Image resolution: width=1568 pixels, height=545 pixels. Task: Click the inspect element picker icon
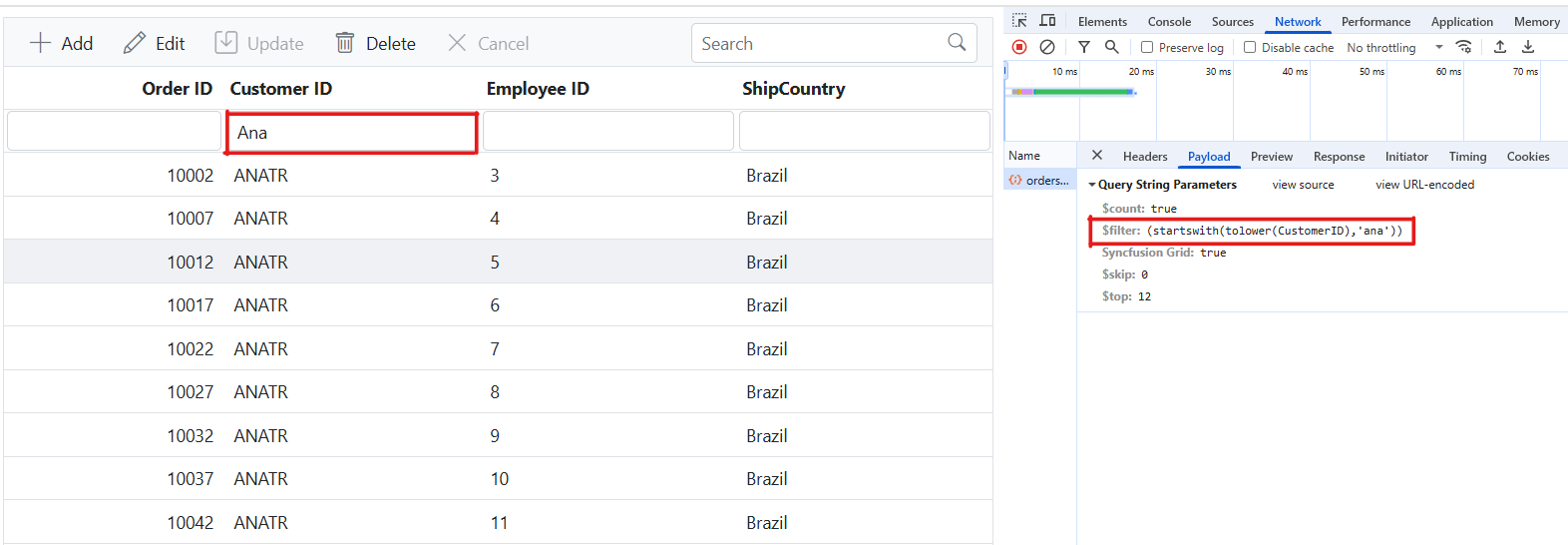(x=1019, y=21)
